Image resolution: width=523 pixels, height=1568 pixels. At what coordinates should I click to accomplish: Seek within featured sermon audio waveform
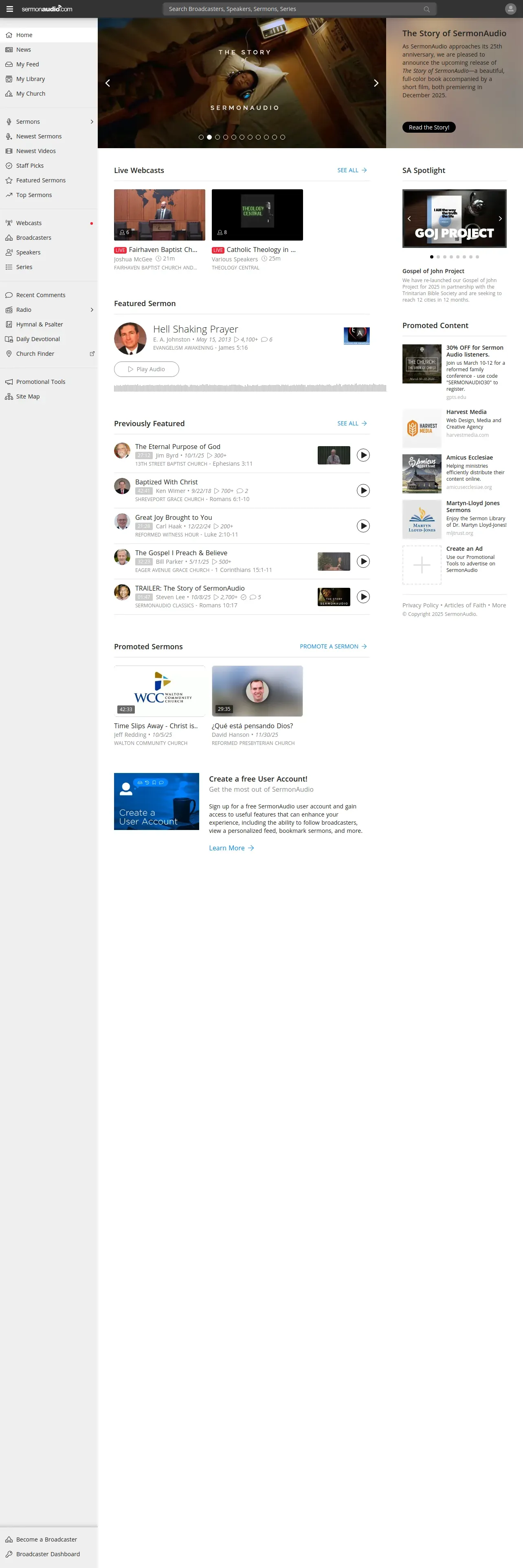coord(250,388)
